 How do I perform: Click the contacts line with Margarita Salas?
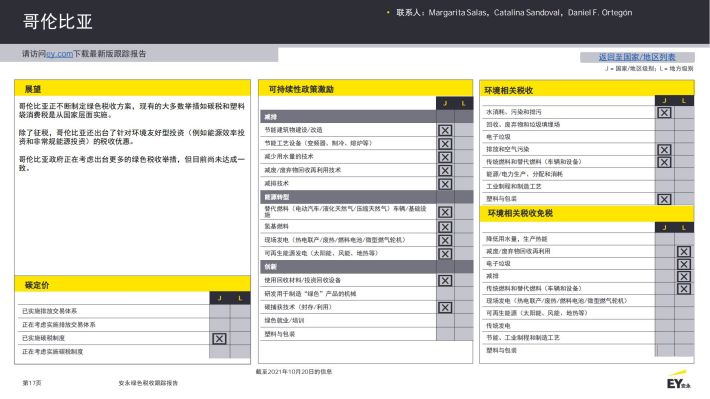click(514, 13)
